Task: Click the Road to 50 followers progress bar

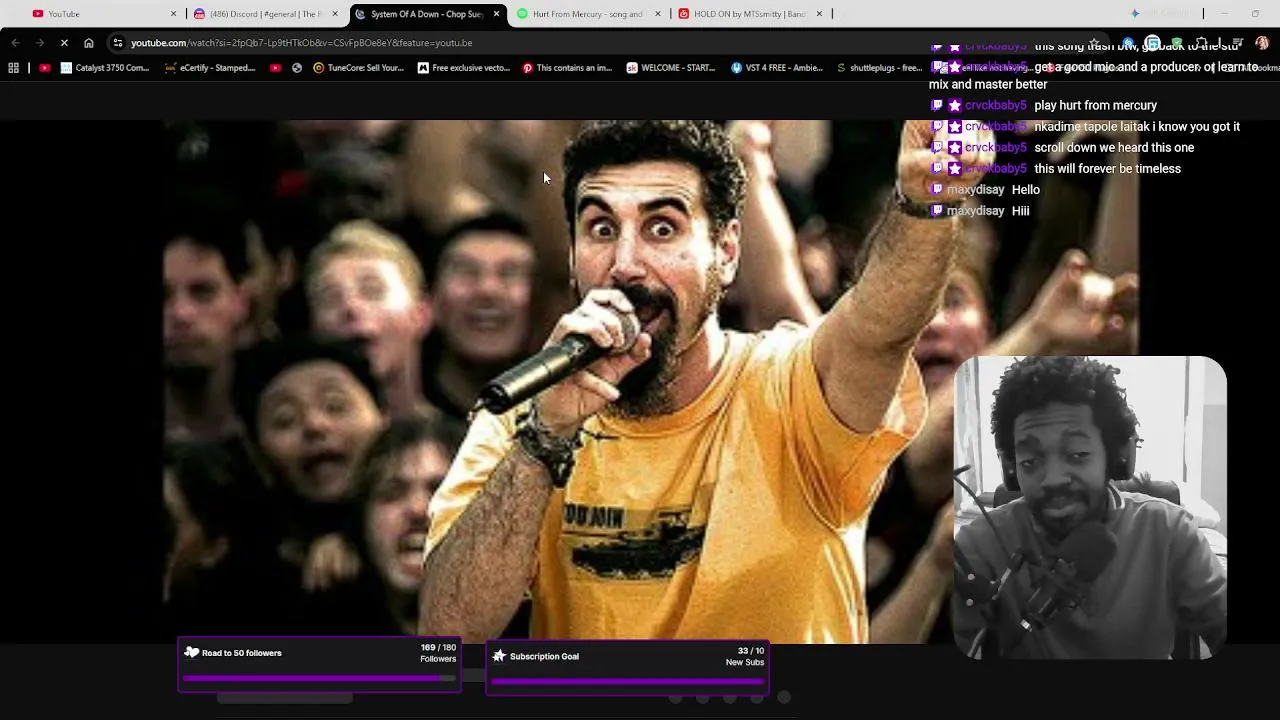Action: pos(319,678)
